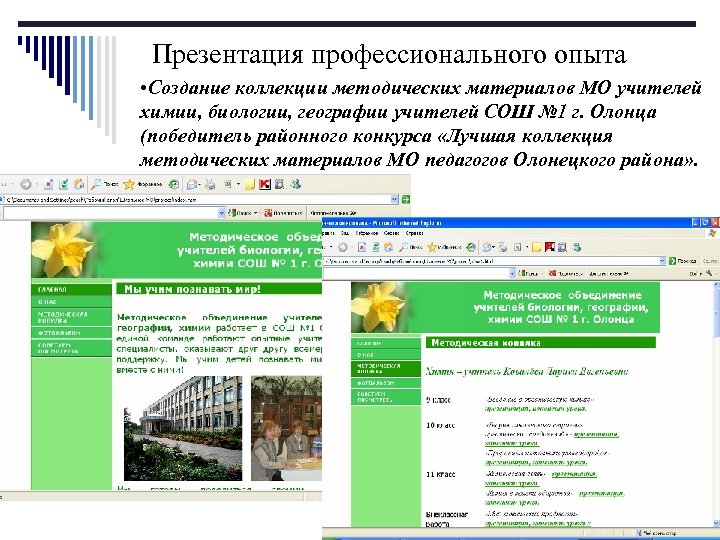
Task: Expand search toolbar dropdown in front browser
Action: pyautogui.click(x=512, y=274)
